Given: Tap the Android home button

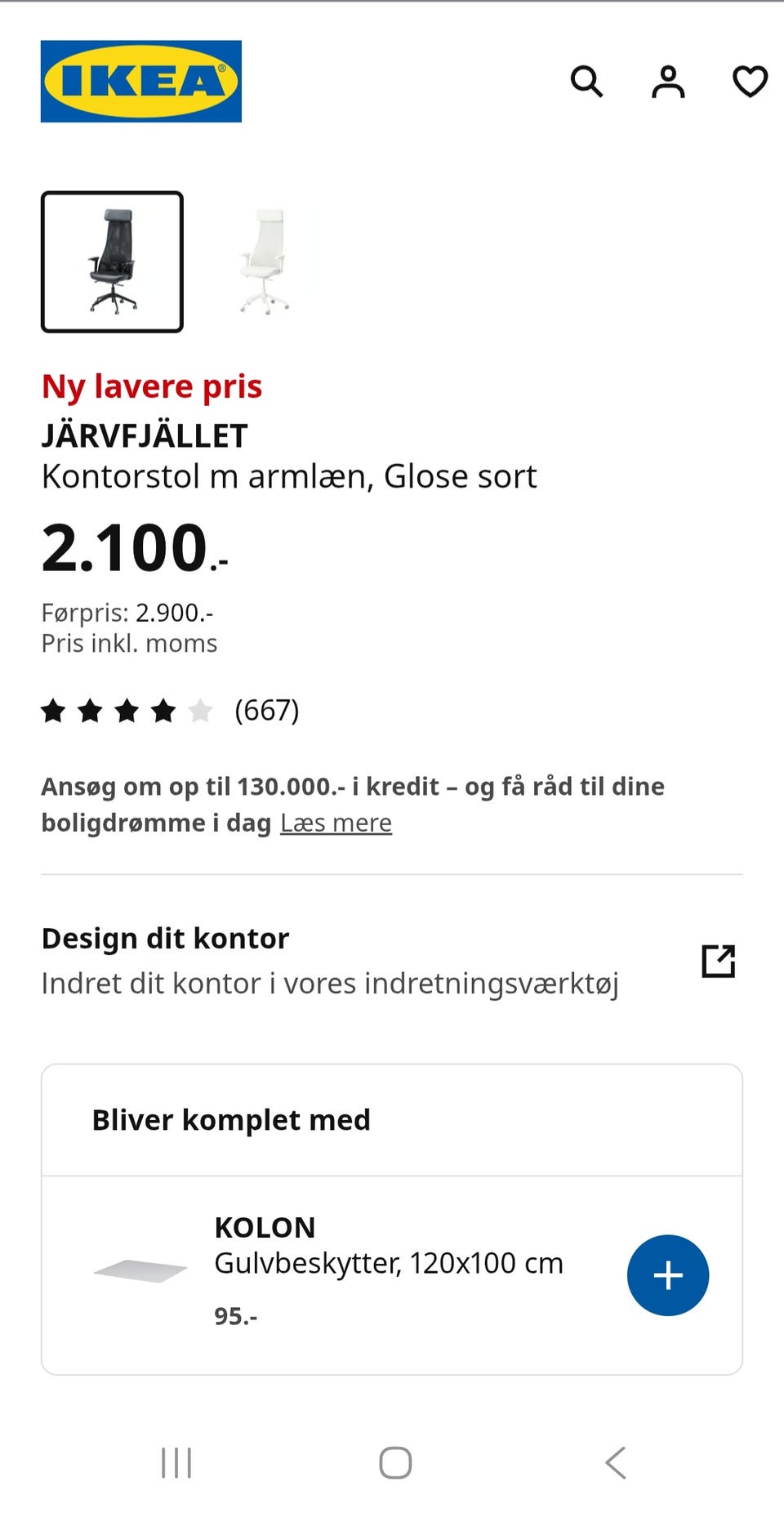Looking at the screenshot, I should pyautogui.click(x=395, y=1462).
